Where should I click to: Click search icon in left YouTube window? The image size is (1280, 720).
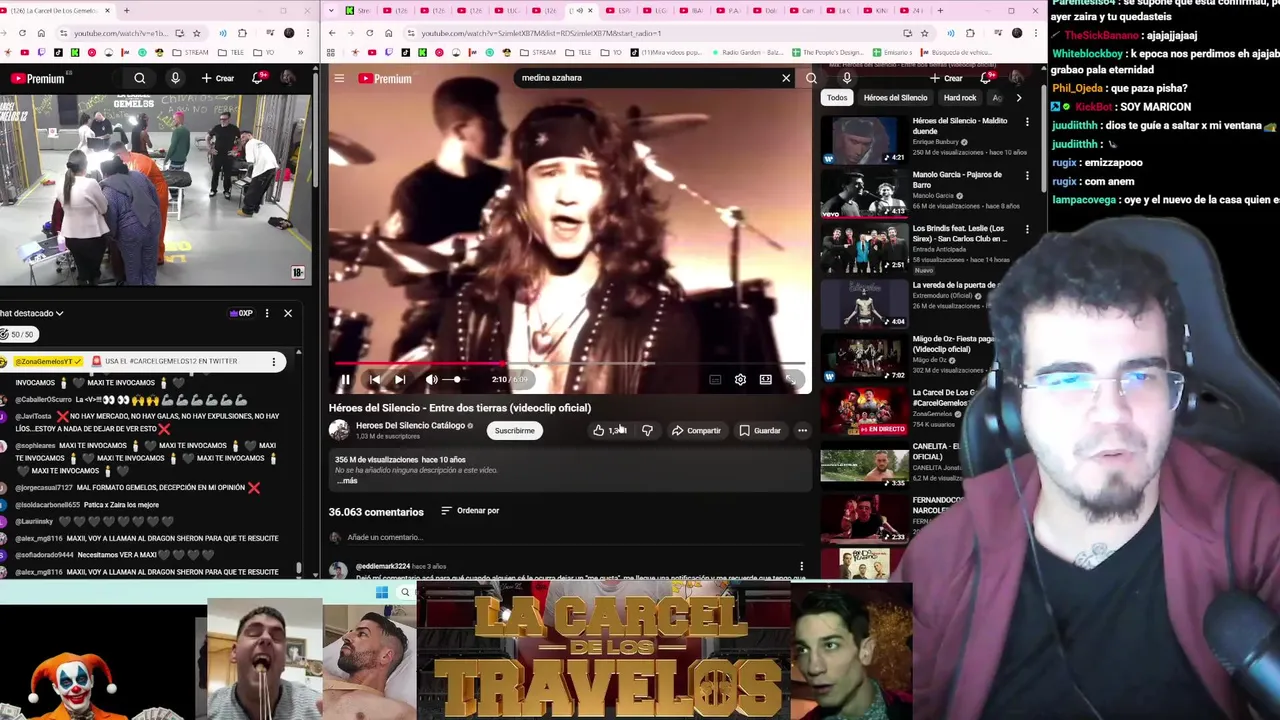[x=140, y=78]
